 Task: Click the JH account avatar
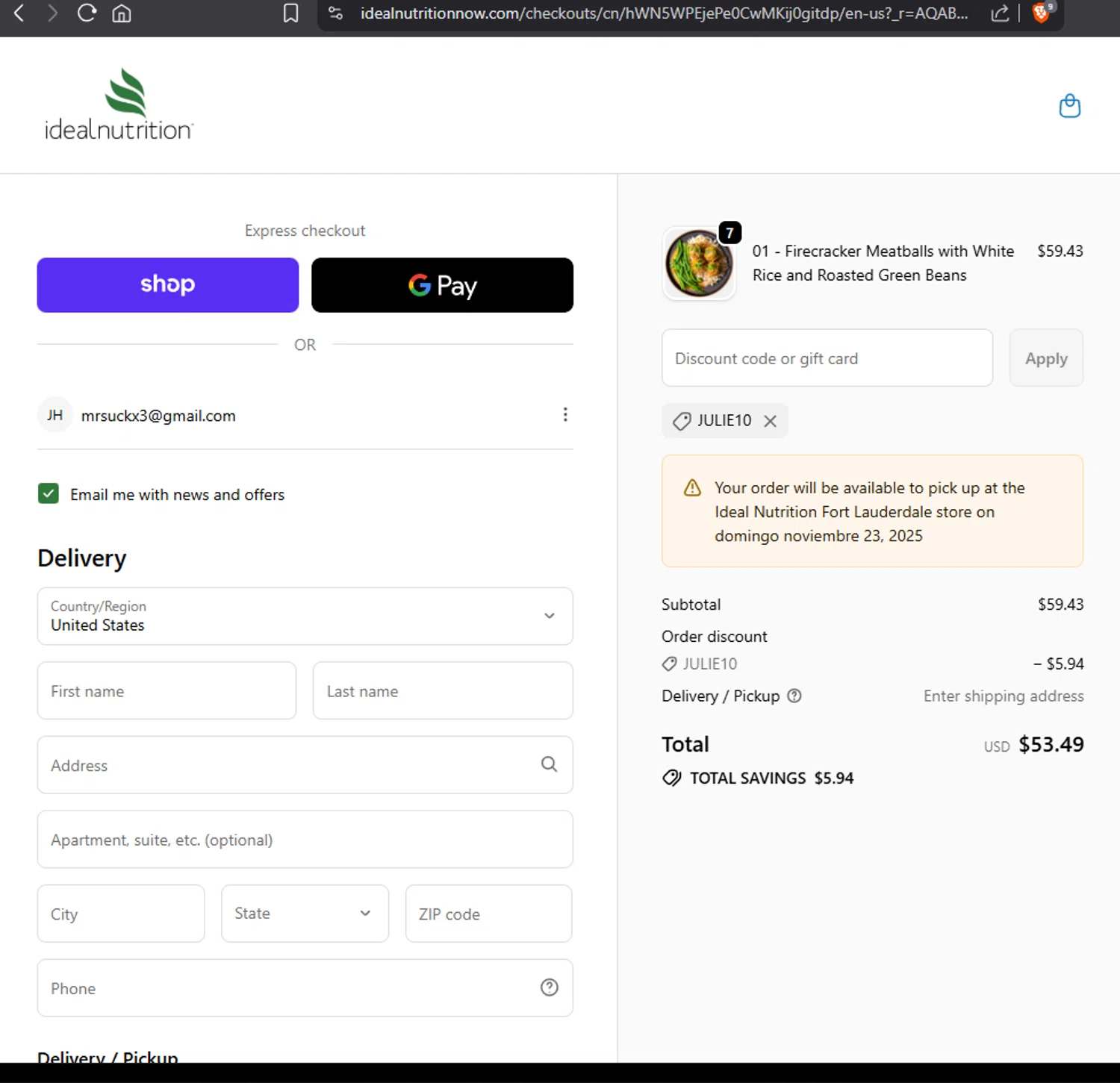(55, 415)
